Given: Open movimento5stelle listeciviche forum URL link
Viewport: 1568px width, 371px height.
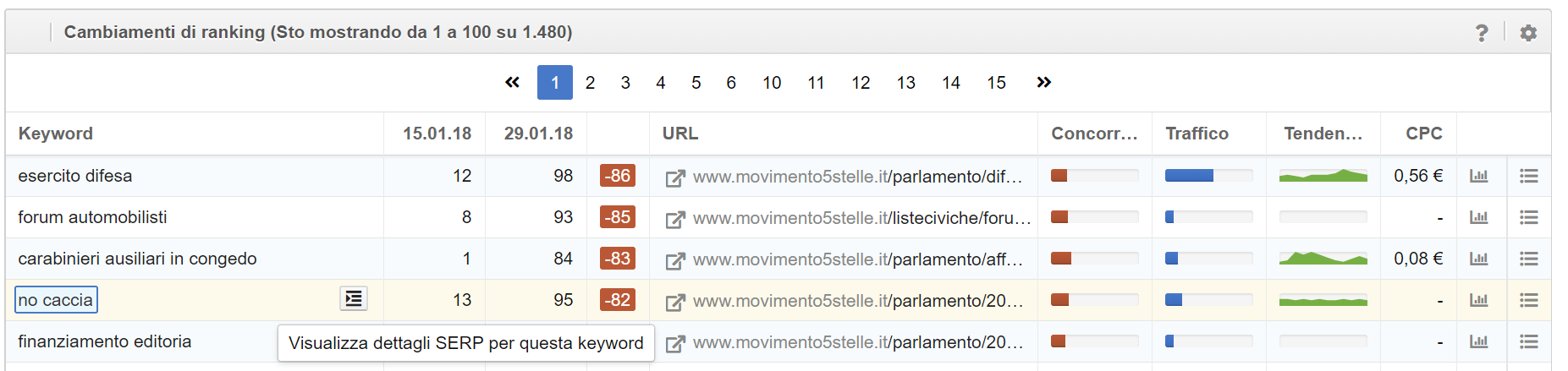Looking at the screenshot, I should 861,218.
